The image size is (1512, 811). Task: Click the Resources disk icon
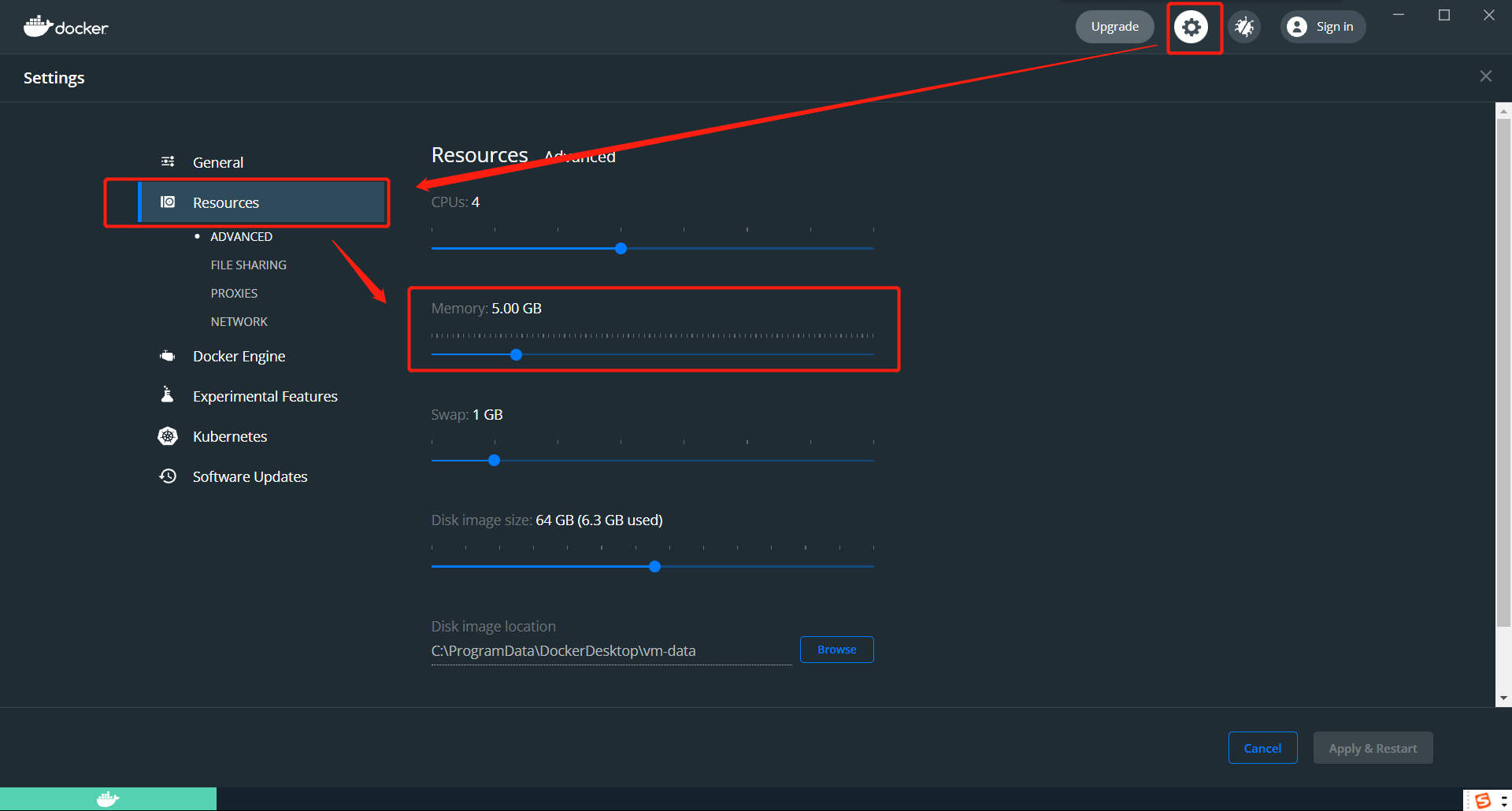[168, 202]
